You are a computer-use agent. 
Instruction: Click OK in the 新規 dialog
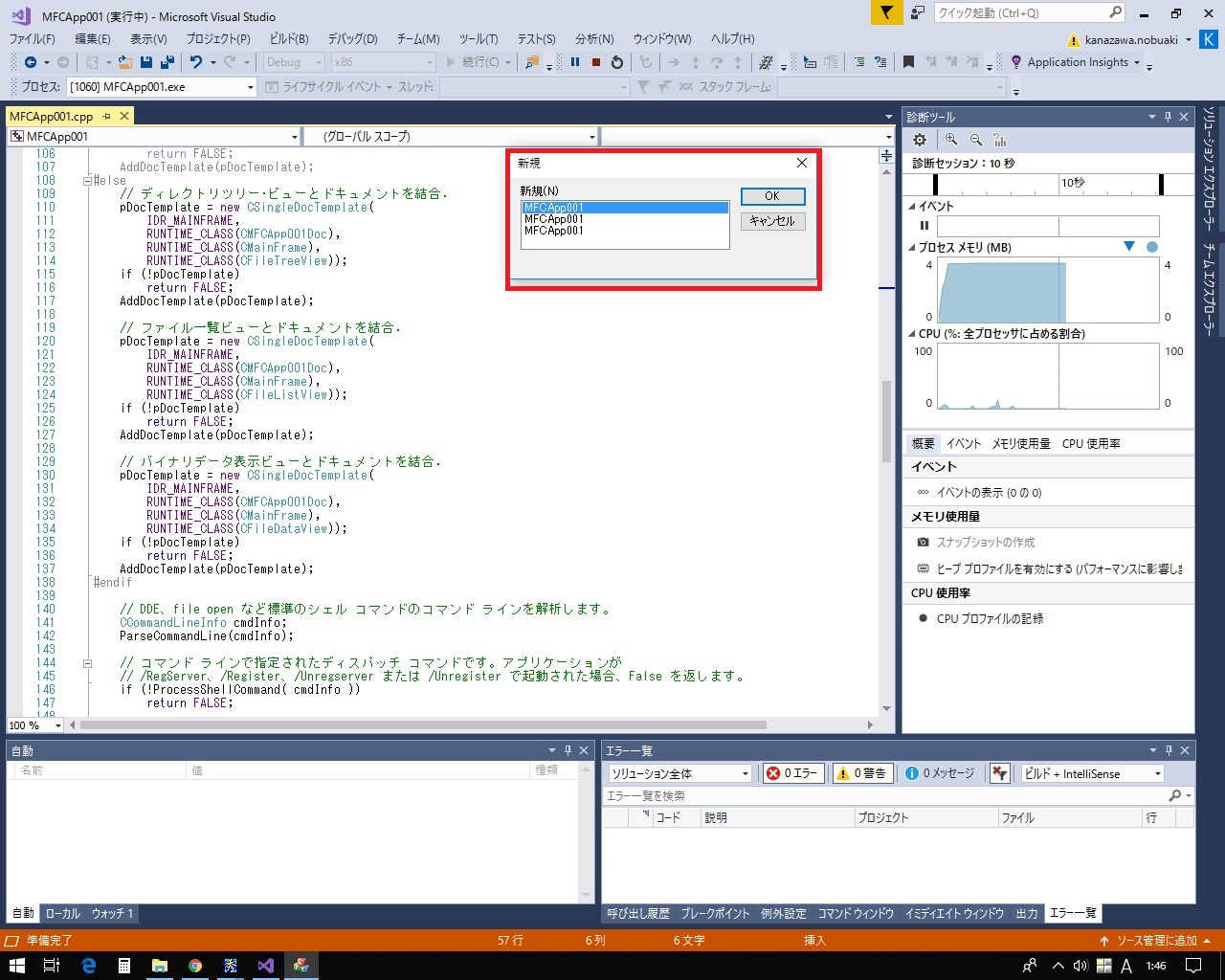(x=772, y=196)
